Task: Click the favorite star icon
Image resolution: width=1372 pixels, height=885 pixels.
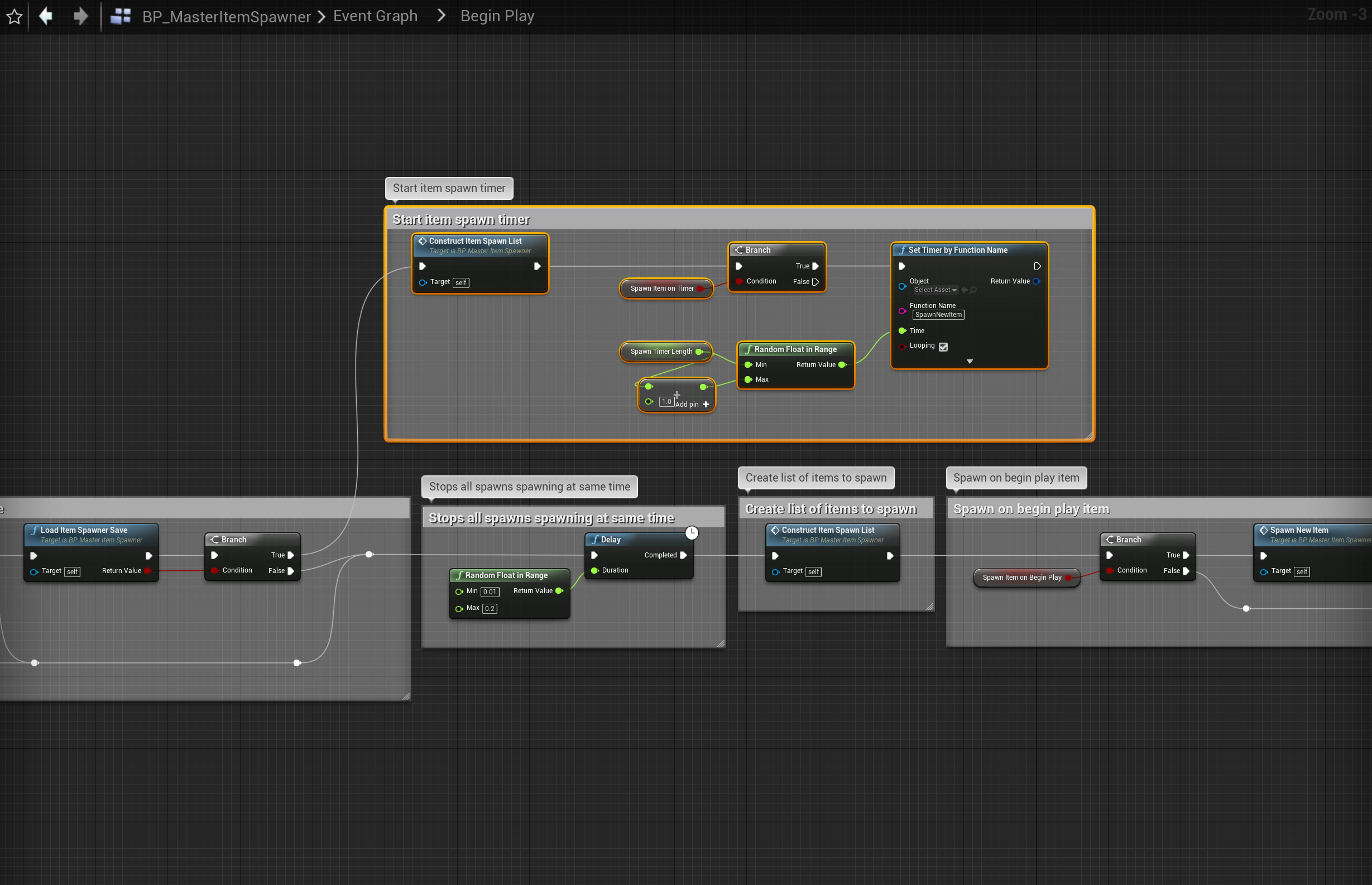Action: [15, 17]
